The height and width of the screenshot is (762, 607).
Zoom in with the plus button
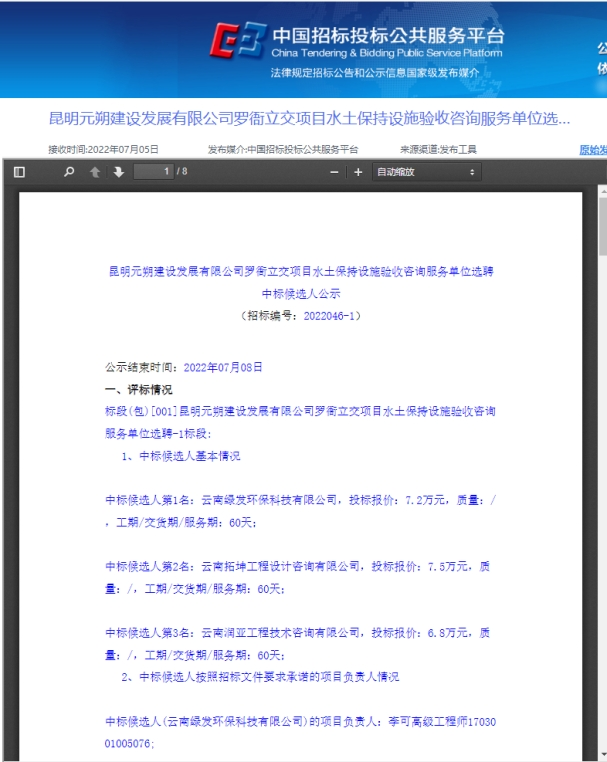tap(358, 172)
